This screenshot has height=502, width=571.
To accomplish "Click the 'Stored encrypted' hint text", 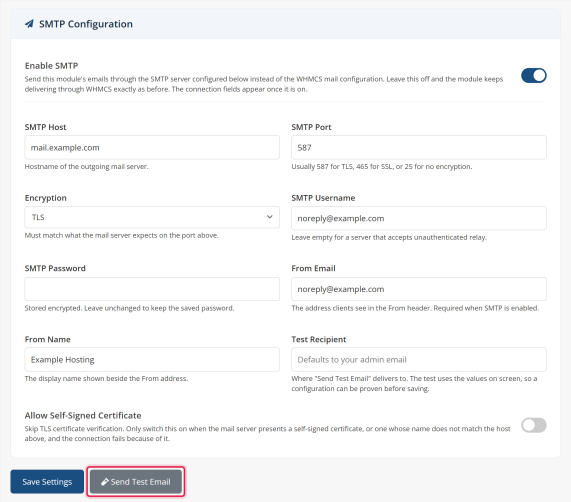I will click(x=129, y=308).
